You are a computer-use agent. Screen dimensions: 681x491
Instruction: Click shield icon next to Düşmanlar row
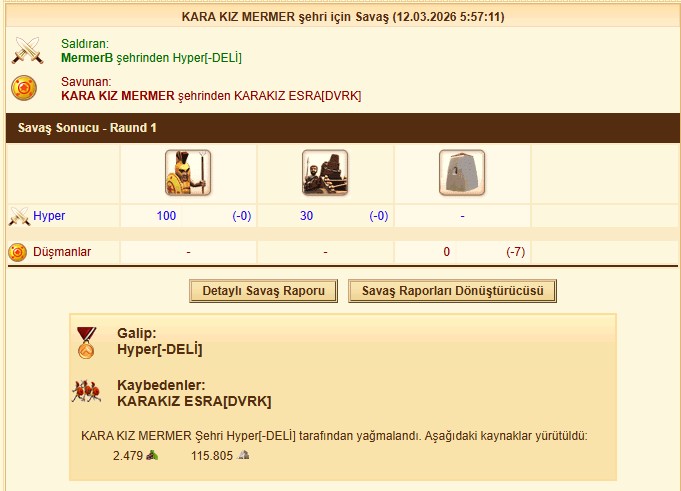click(x=18, y=252)
